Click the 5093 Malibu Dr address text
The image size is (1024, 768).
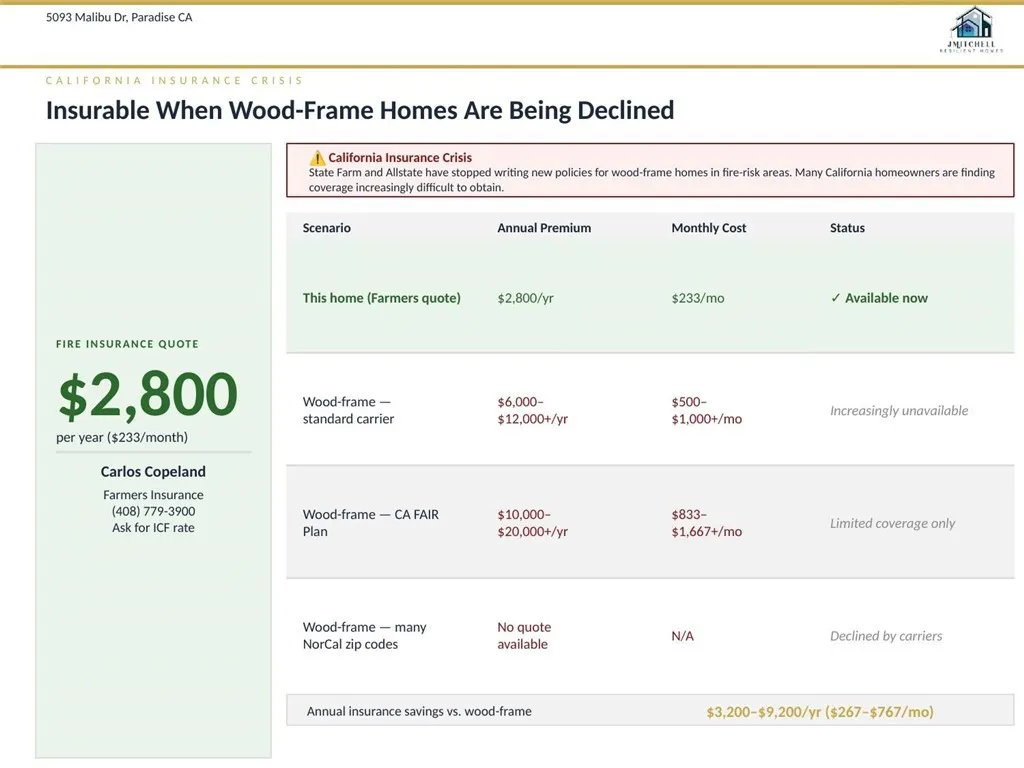pos(119,17)
